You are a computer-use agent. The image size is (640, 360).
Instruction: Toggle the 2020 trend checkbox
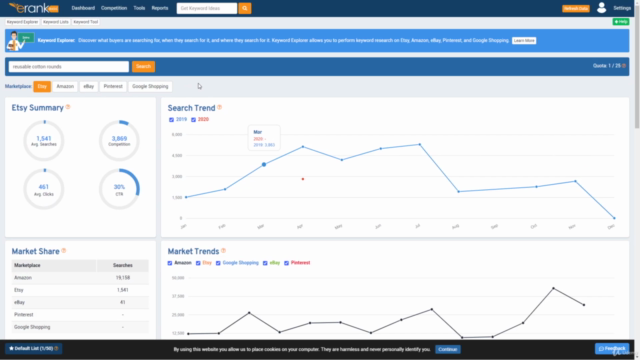(193, 120)
